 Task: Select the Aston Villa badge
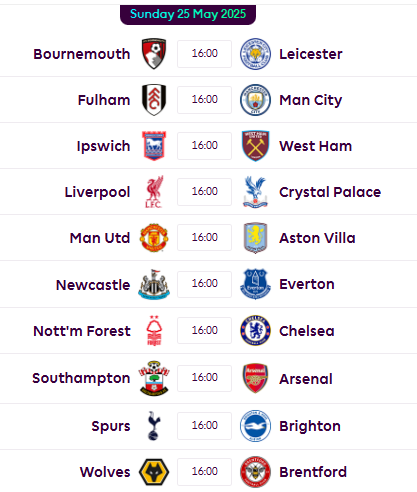(255, 238)
